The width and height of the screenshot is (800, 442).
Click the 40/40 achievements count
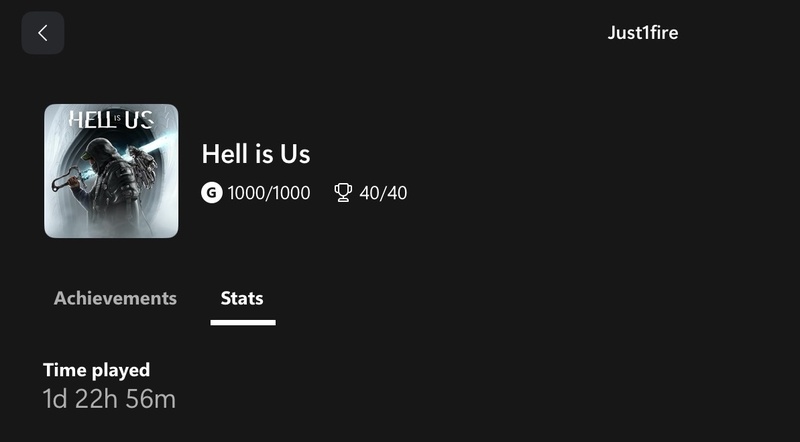point(383,192)
